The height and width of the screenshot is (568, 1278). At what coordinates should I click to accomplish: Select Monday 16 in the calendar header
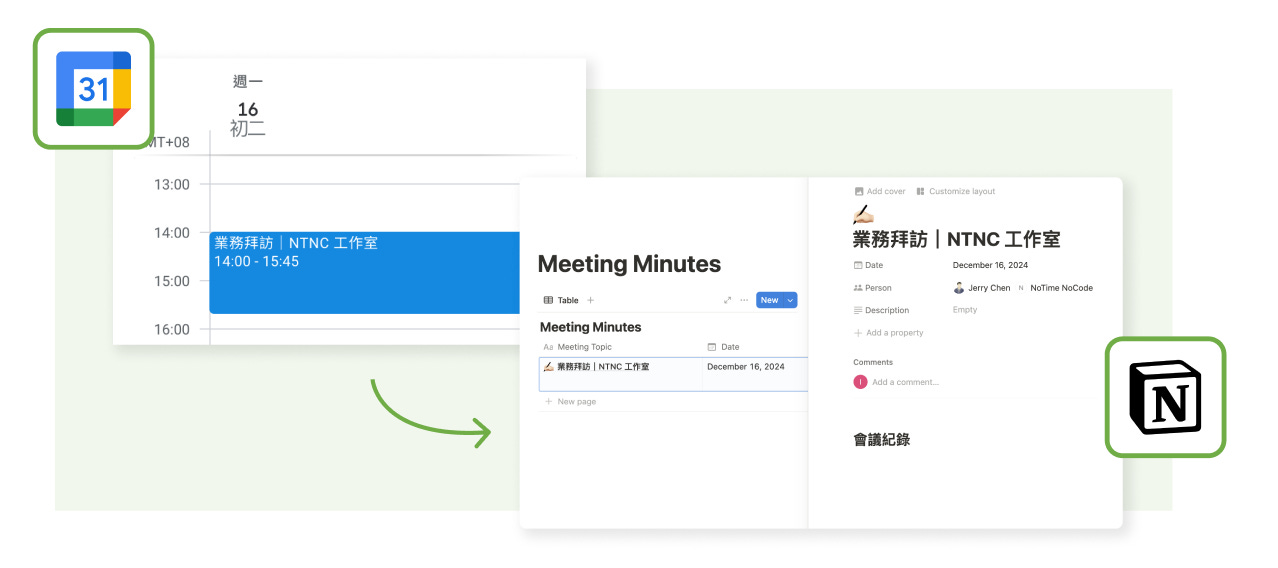[x=248, y=109]
